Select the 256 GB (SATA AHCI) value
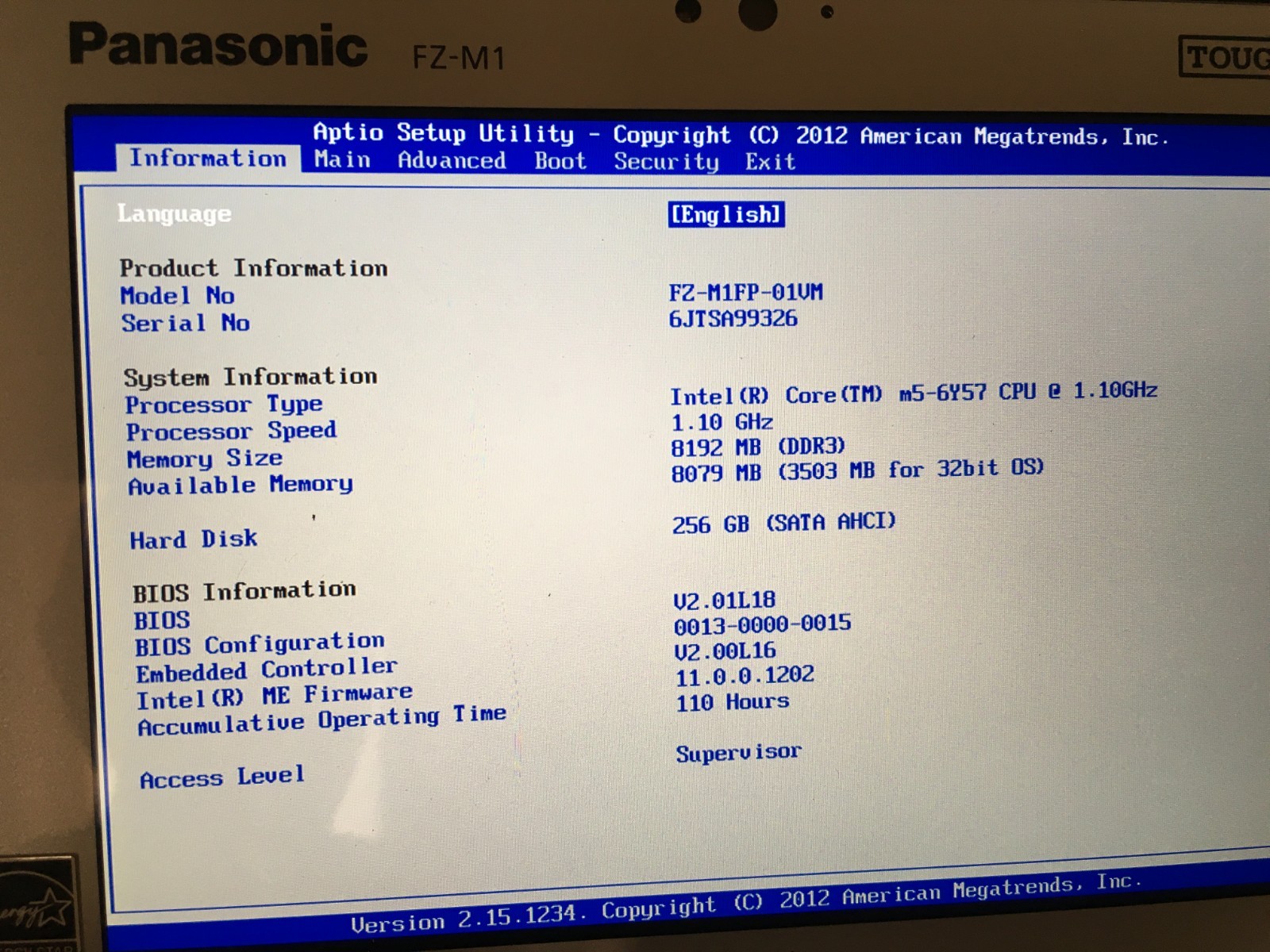 coord(784,524)
